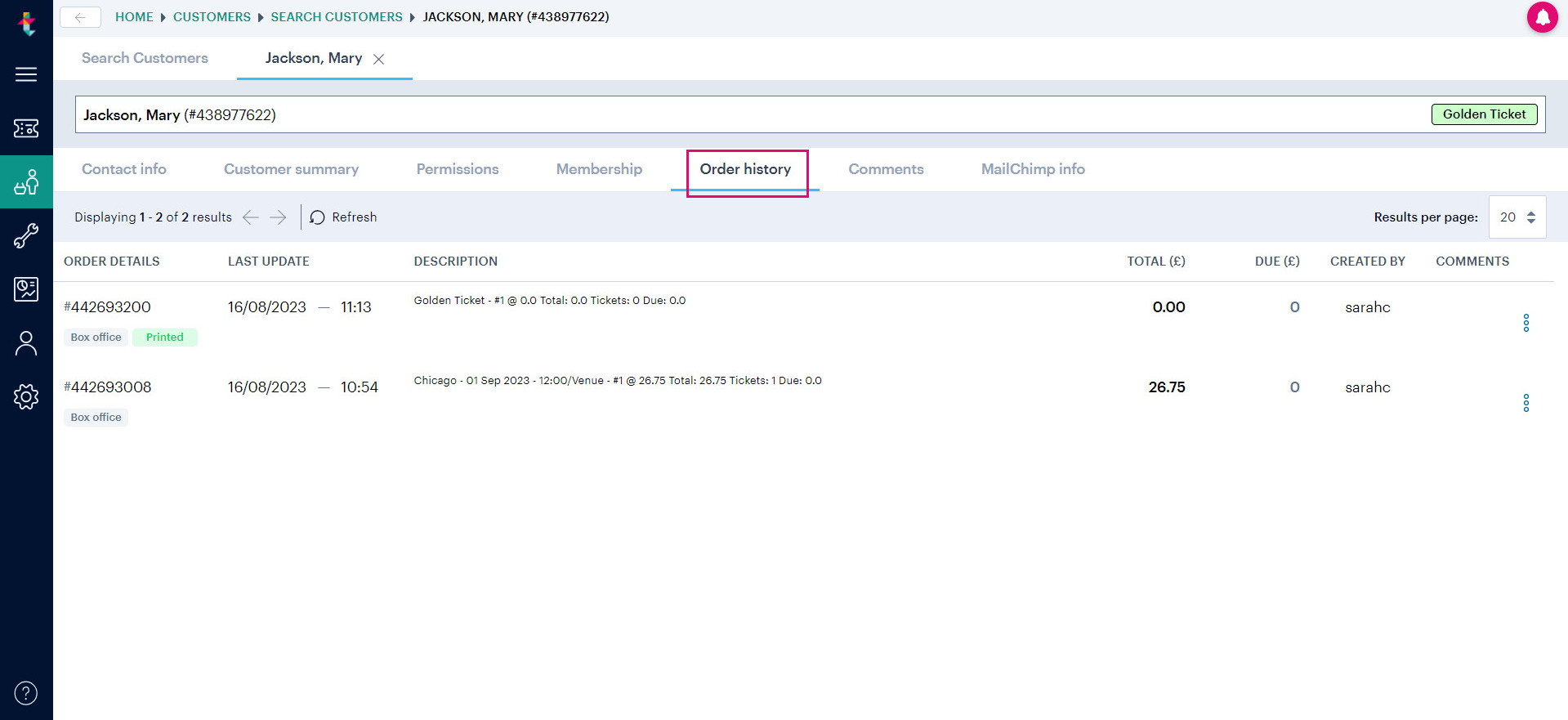Click the LAST UPDATE column header

(268, 262)
